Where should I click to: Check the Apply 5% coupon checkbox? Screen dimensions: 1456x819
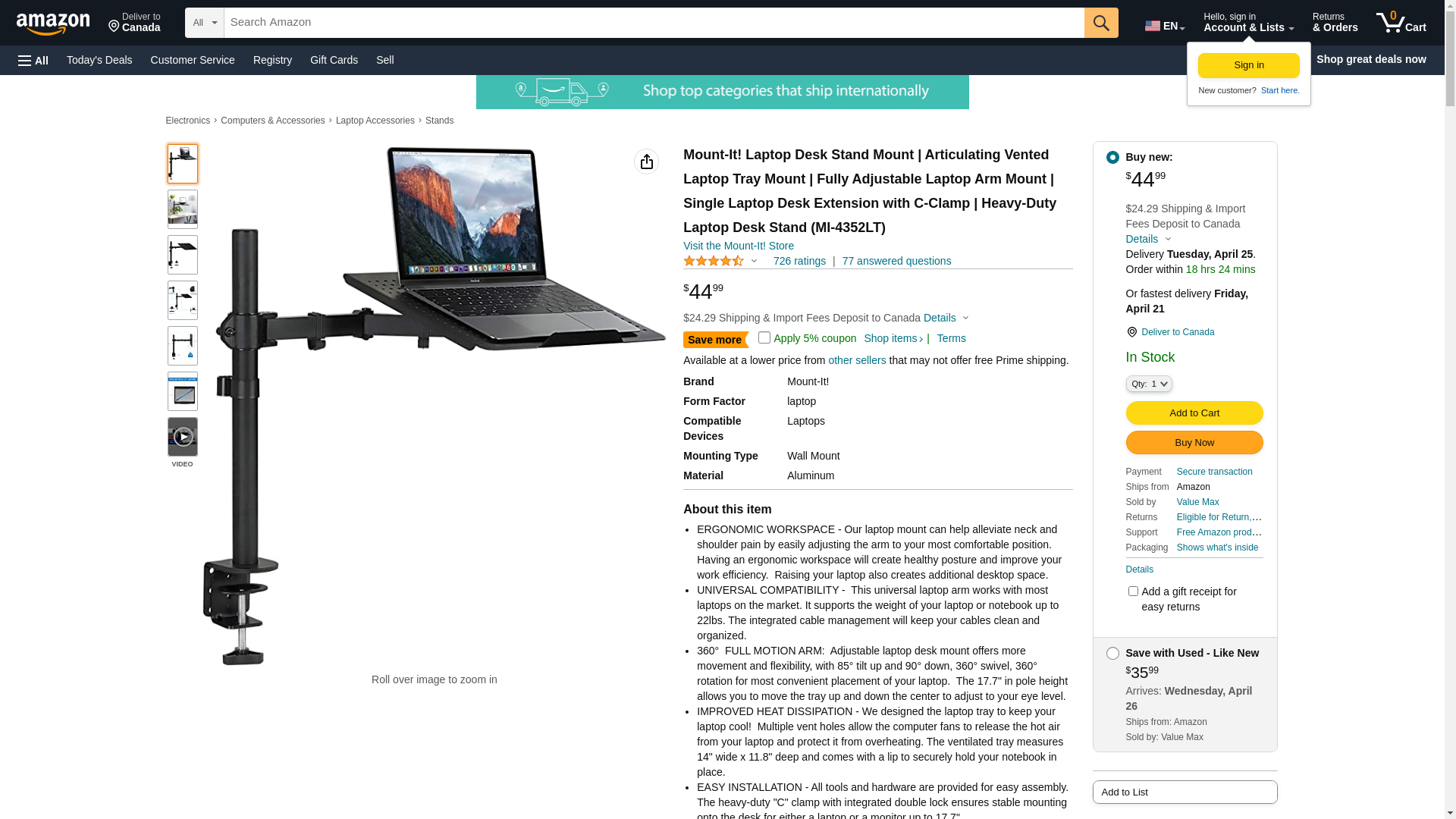764,337
